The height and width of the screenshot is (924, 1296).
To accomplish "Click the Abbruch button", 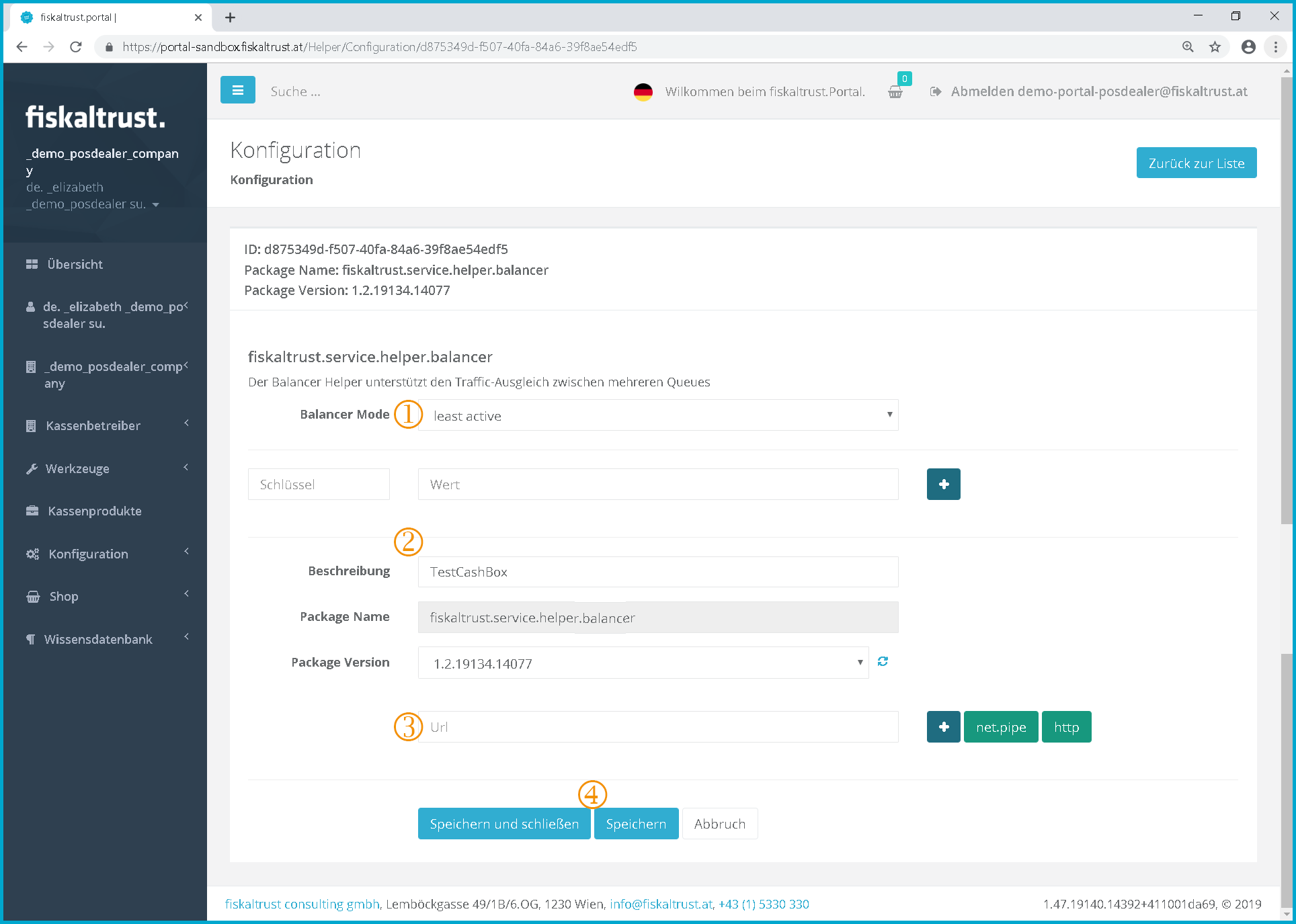I will coord(720,823).
